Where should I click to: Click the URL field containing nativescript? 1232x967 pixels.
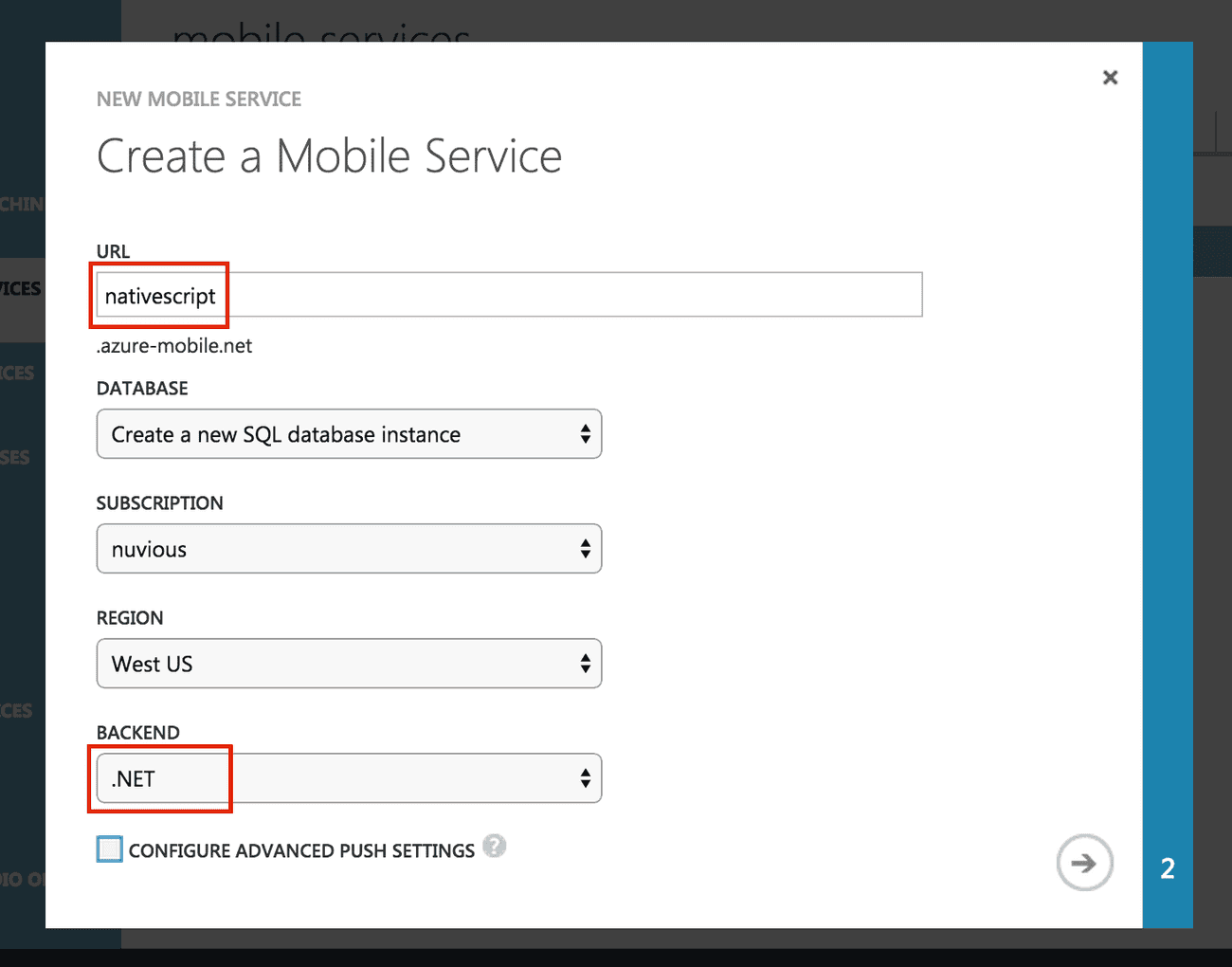point(379,295)
